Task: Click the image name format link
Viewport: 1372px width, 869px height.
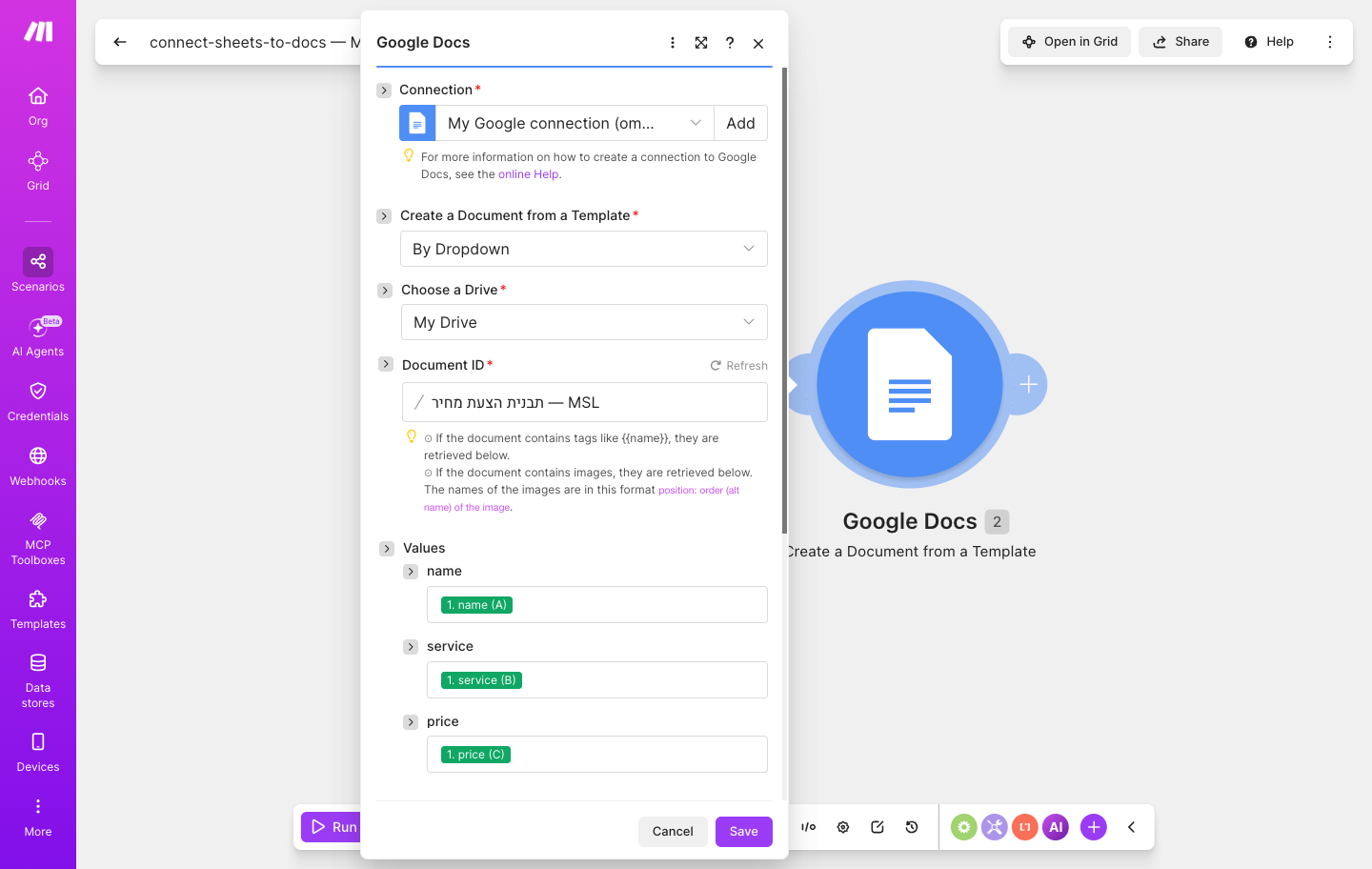Action: 582,498
